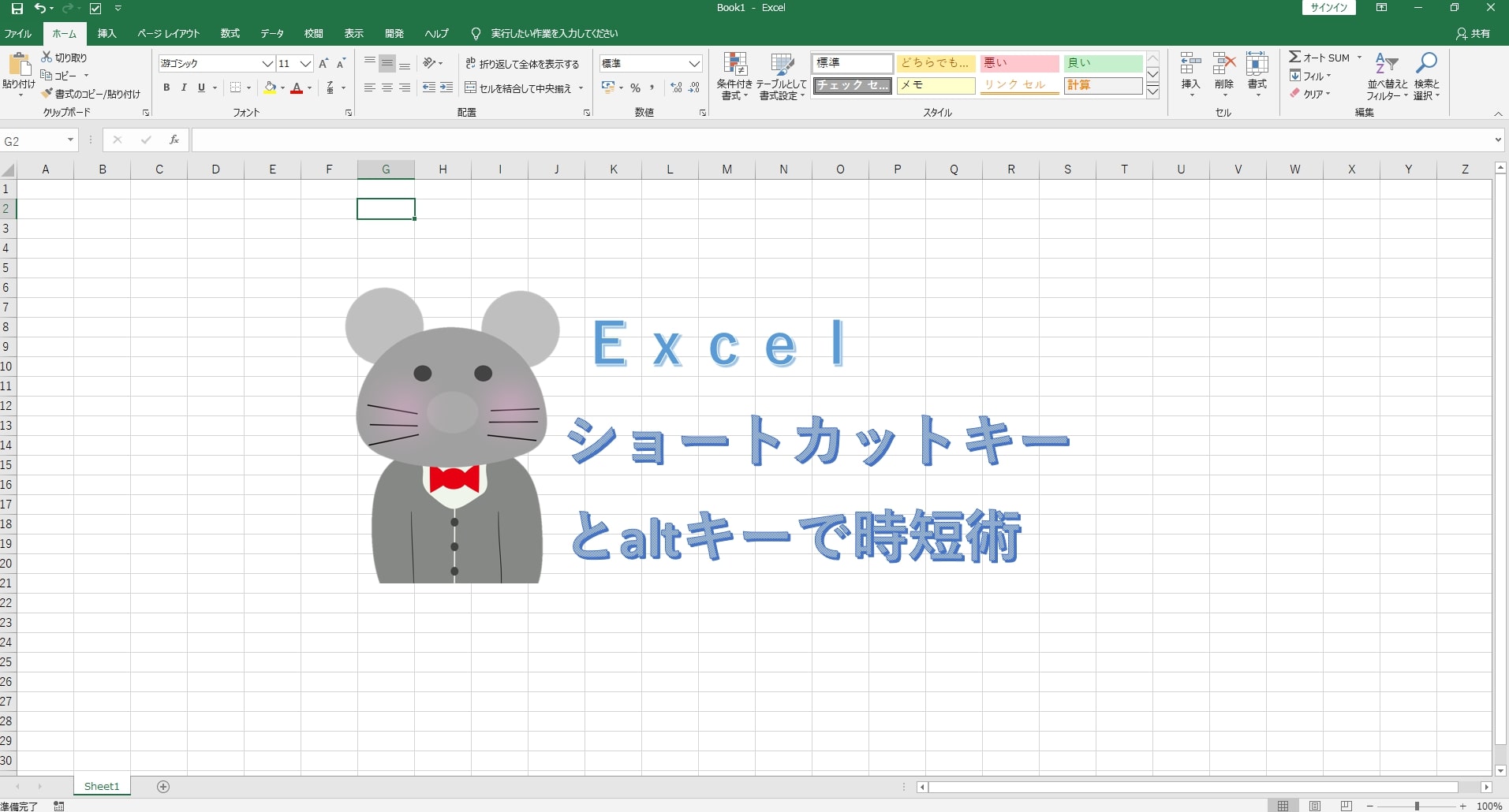
Task: Click the Undo arrow icon
Action: coord(39,9)
